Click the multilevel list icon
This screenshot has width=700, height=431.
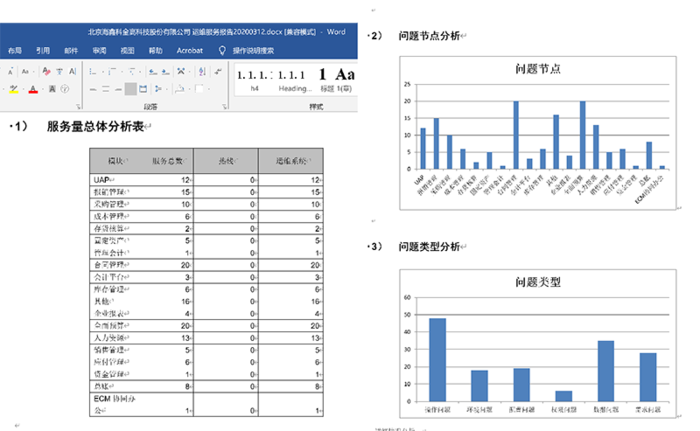pos(132,71)
